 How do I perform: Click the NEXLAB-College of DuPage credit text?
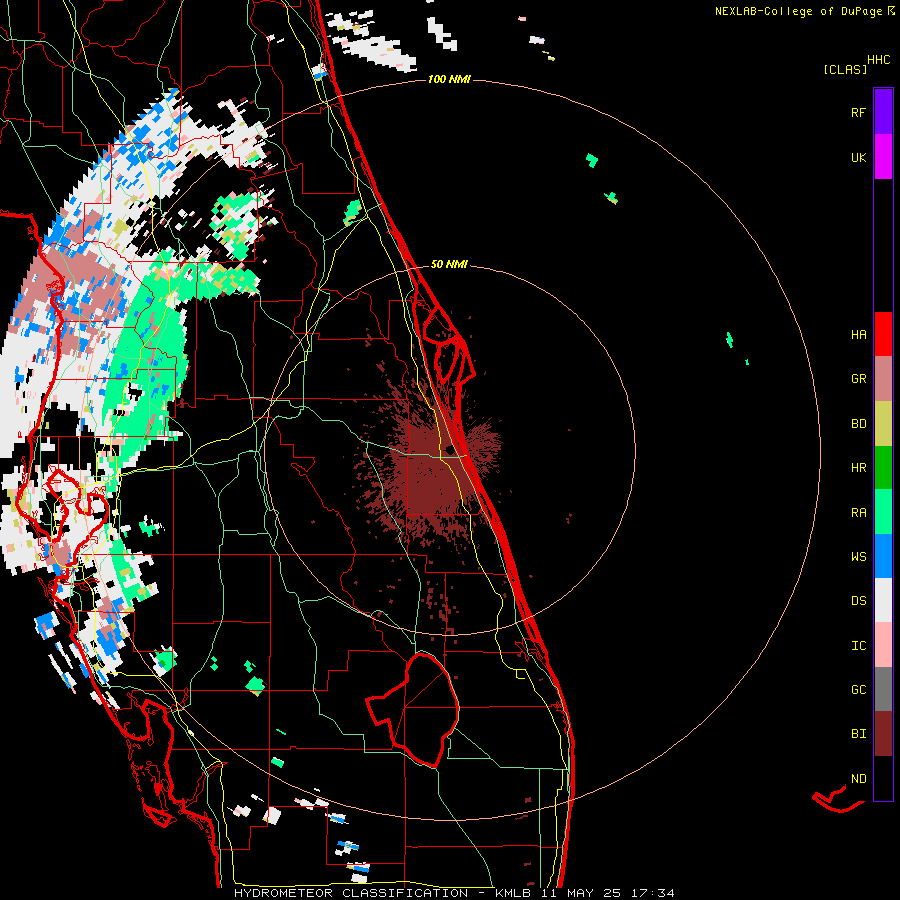pyautogui.click(x=798, y=11)
